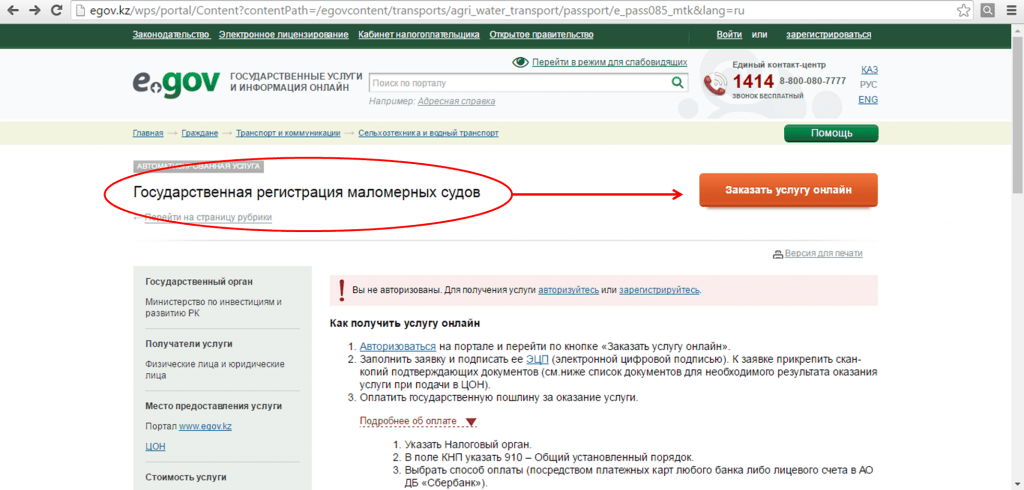Click the printer icon for print version
Image resolution: width=1024 pixels, height=490 pixels.
coord(779,254)
